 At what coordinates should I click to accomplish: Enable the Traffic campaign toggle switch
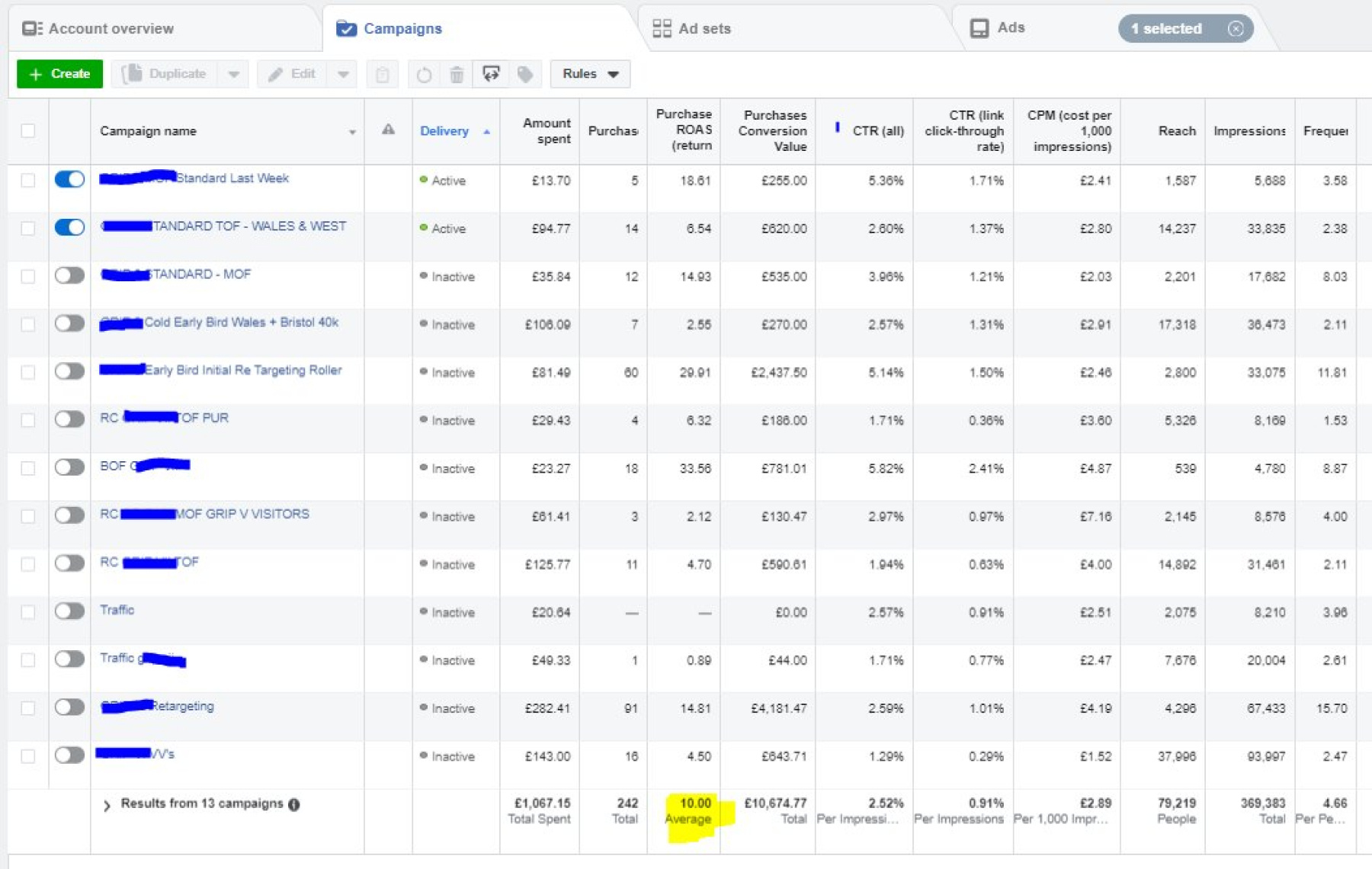[x=69, y=611]
